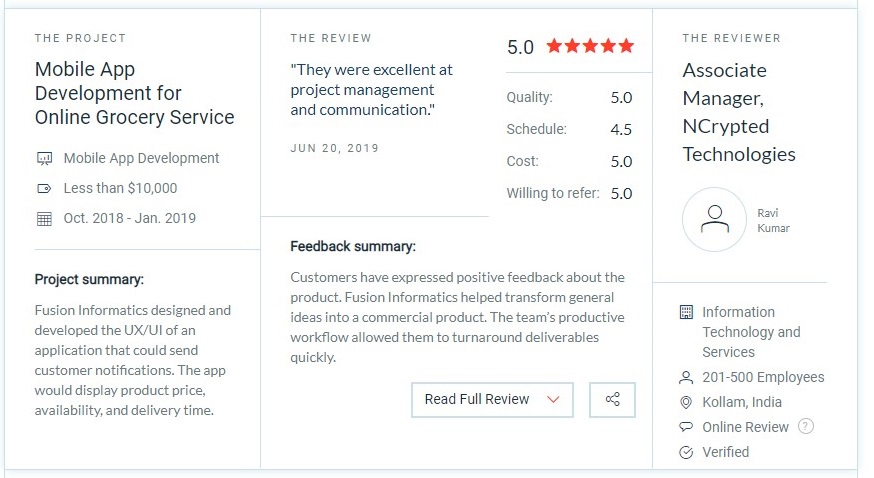Click the quoted review headline text
Viewport: 874px width, 478px height.
click(x=371, y=90)
